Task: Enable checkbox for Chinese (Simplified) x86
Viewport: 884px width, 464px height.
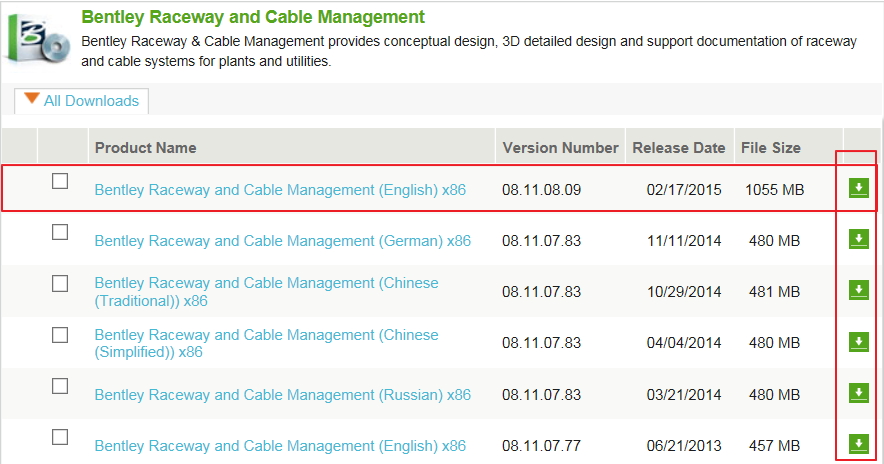Action: (60, 335)
